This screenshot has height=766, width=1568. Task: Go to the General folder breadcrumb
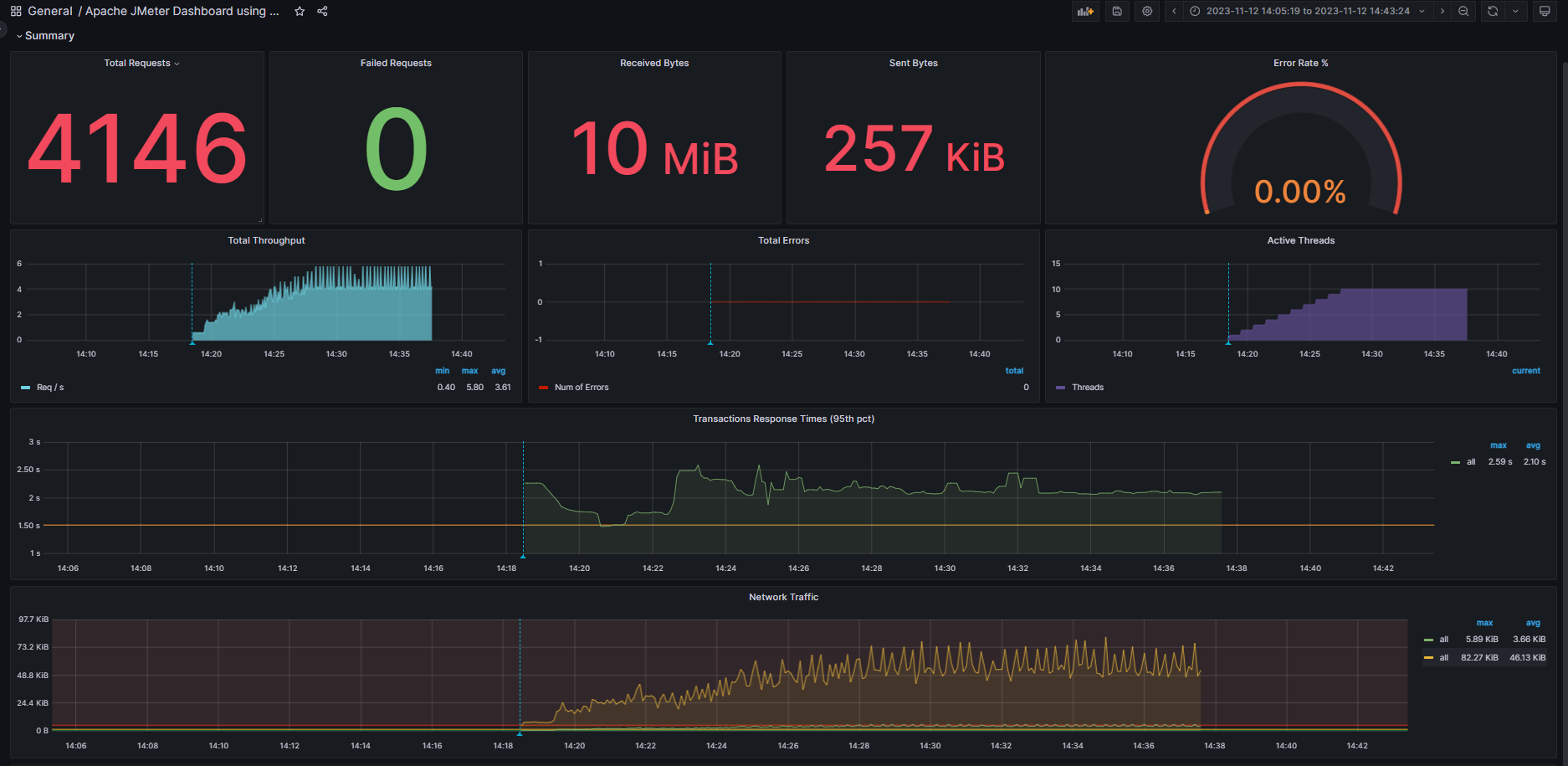tap(50, 11)
